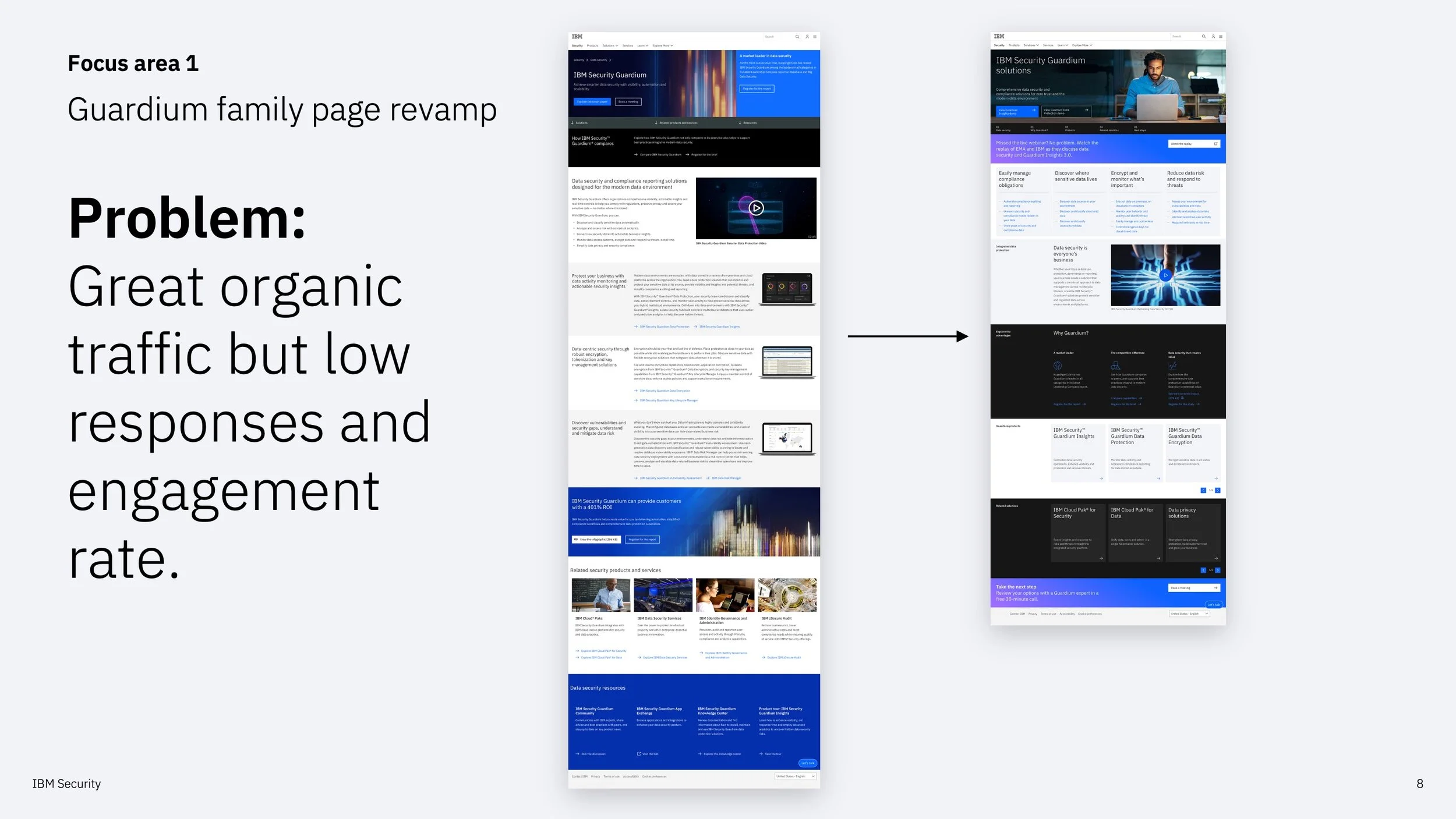Click View Guardium Data Protection demo button
Screen dimensions: 1456x819
tap(1065, 111)
